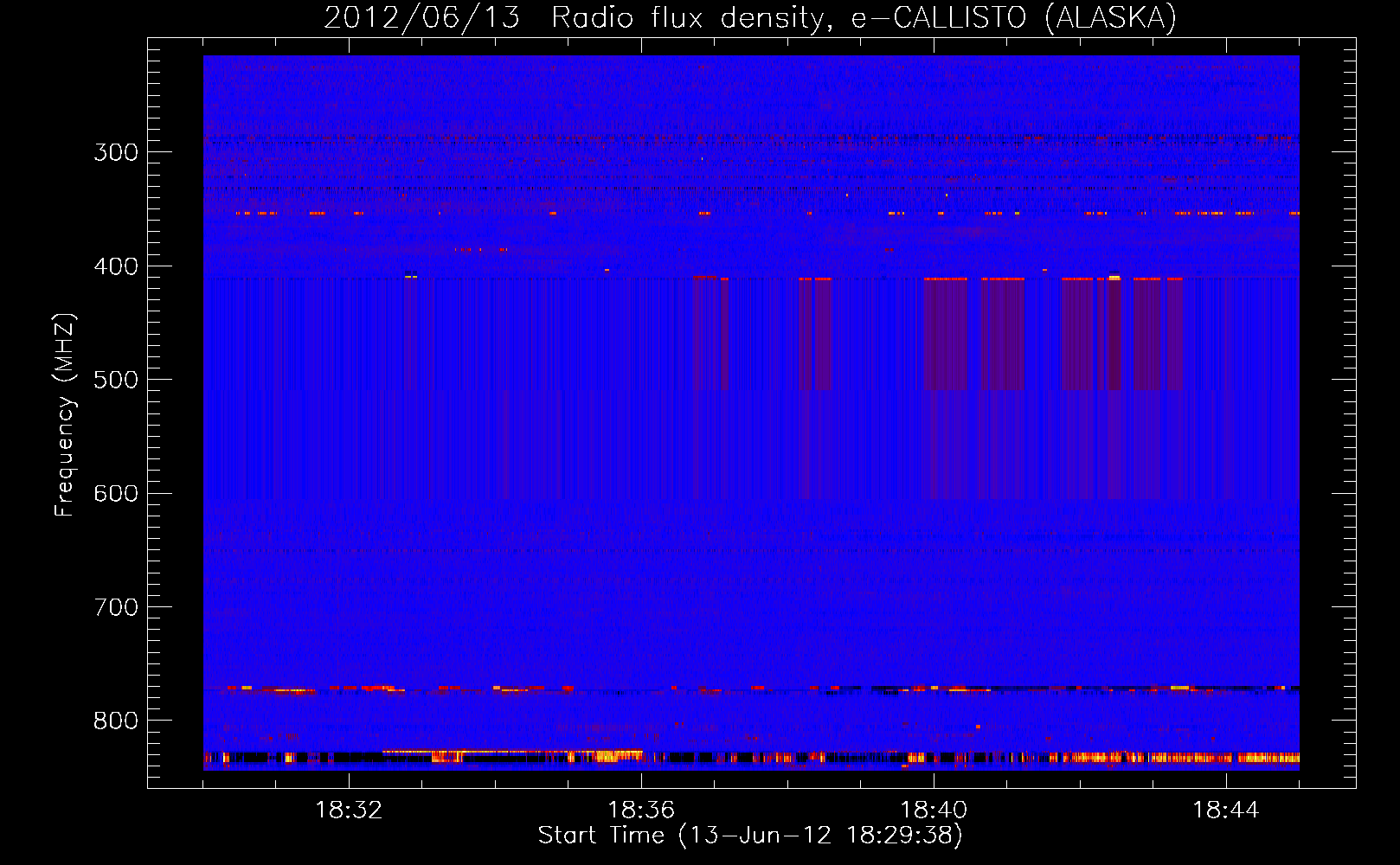
Task: Click the plot title 'Radio flux density, e-CALLISTO (ALASKA)'
Action: (864, 18)
